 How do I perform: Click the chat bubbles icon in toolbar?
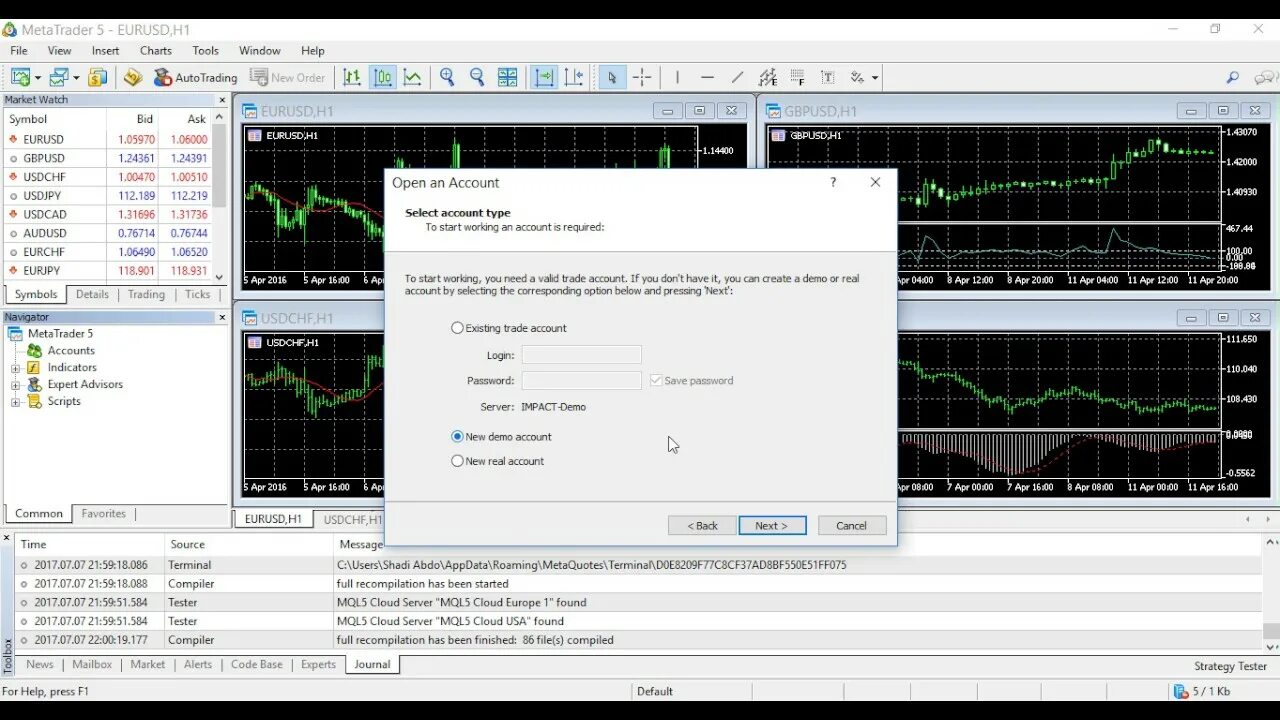click(1266, 77)
